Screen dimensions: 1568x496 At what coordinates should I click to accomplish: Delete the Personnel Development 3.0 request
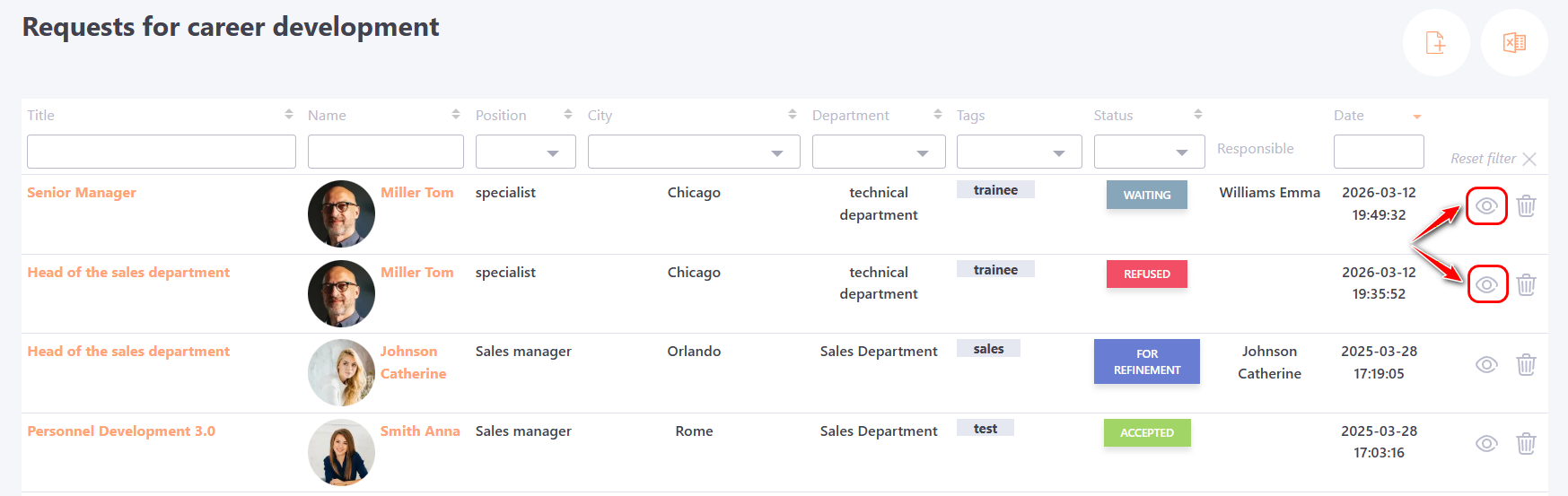tap(1526, 444)
